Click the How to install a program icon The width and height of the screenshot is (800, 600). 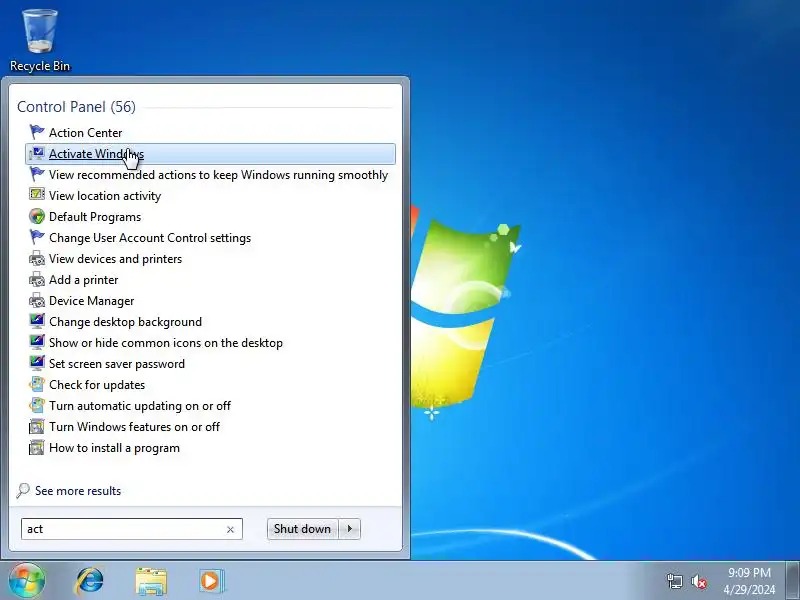click(37, 447)
